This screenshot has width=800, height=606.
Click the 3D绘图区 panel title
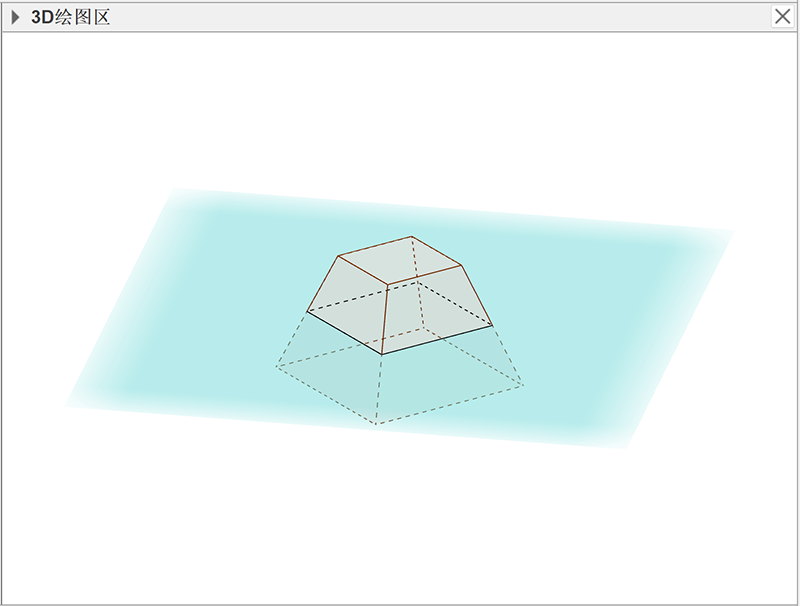coord(70,17)
